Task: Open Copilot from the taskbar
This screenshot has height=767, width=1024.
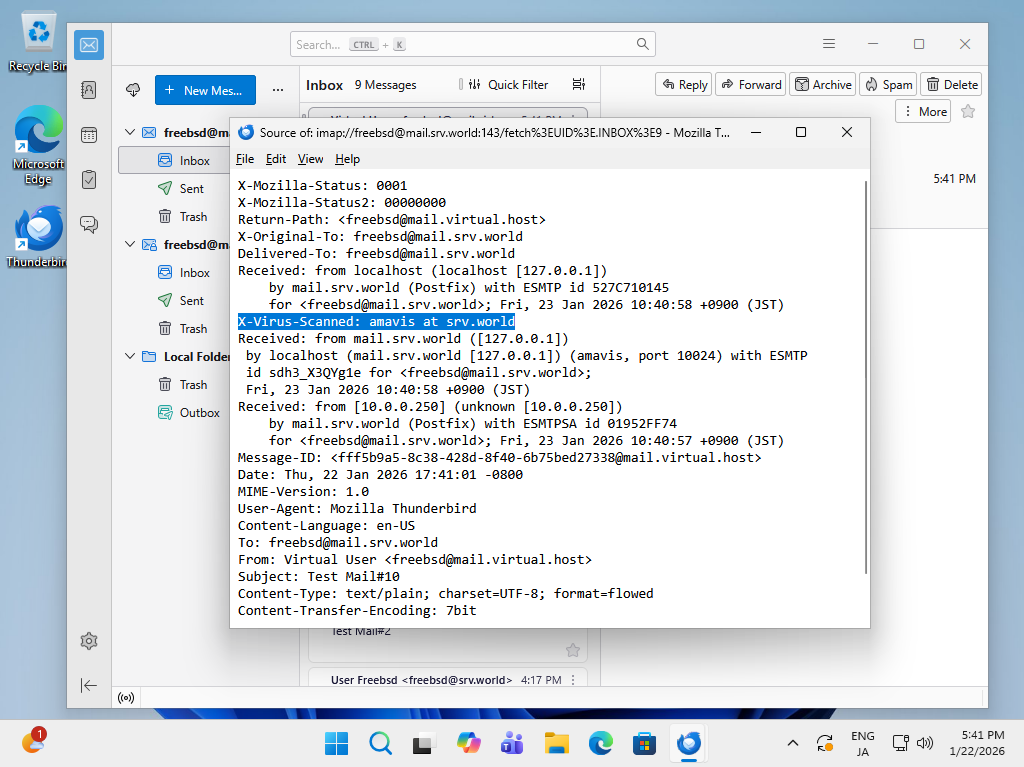Action: coord(468,743)
